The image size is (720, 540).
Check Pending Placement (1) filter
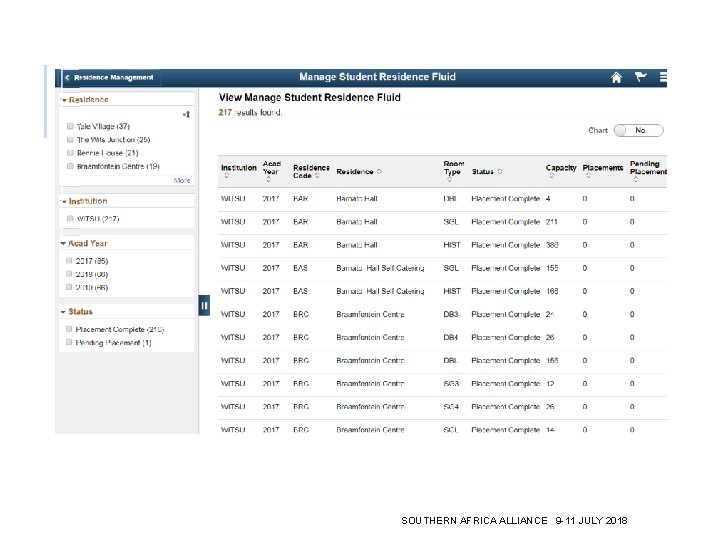pos(69,343)
